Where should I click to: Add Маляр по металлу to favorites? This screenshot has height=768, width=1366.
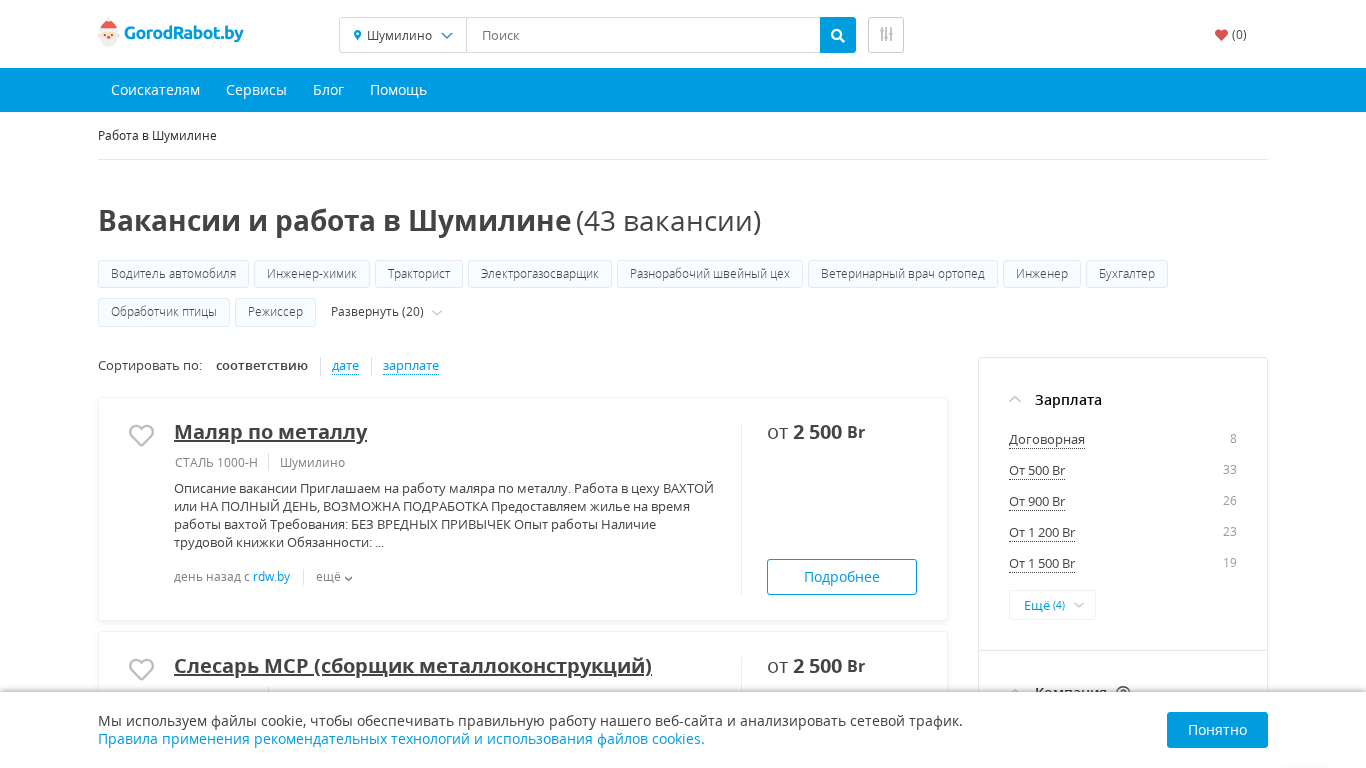tap(141, 435)
